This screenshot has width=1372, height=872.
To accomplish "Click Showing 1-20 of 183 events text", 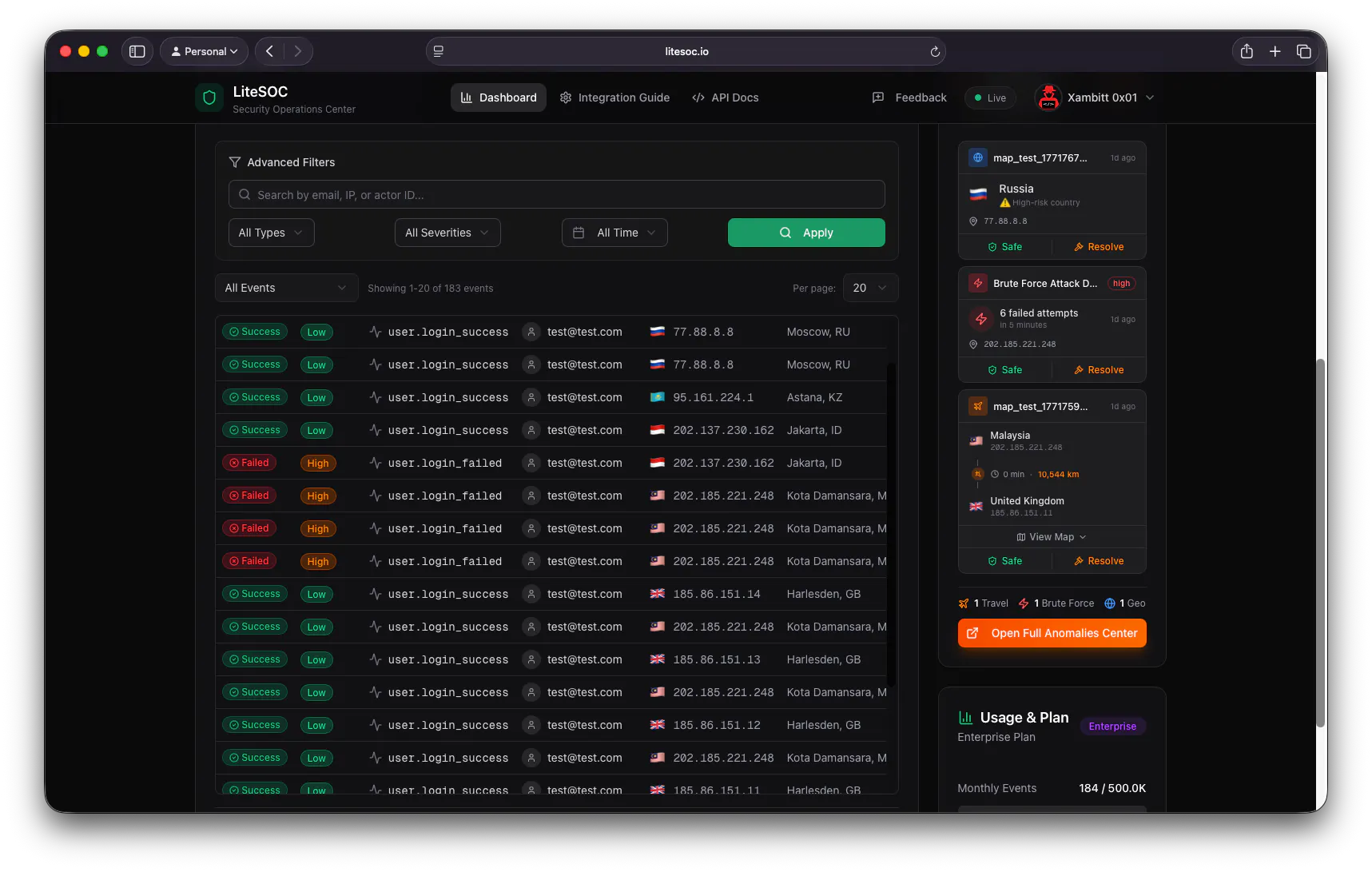I will [x=431, y=289].
